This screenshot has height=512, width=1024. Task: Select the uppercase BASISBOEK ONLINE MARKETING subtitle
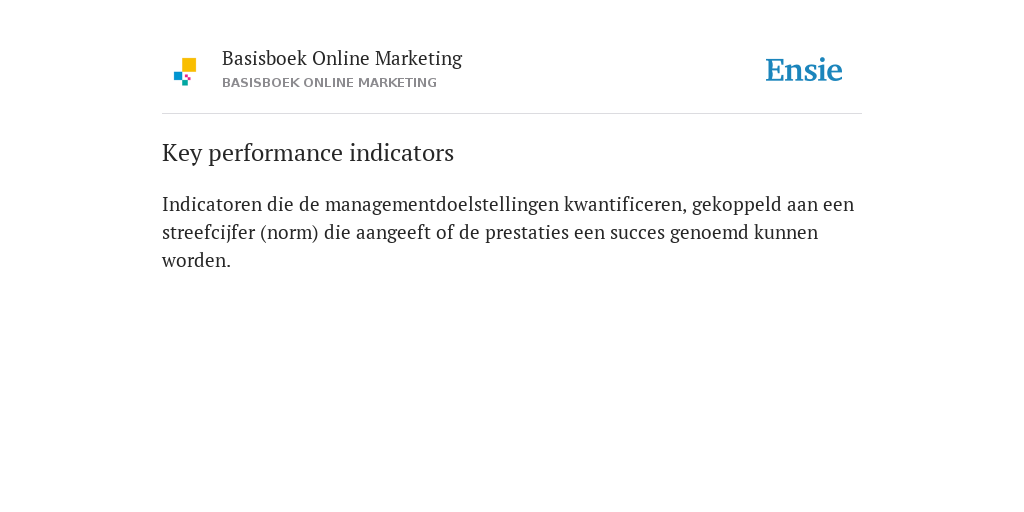pyautogui.click(x=329, y=83)
